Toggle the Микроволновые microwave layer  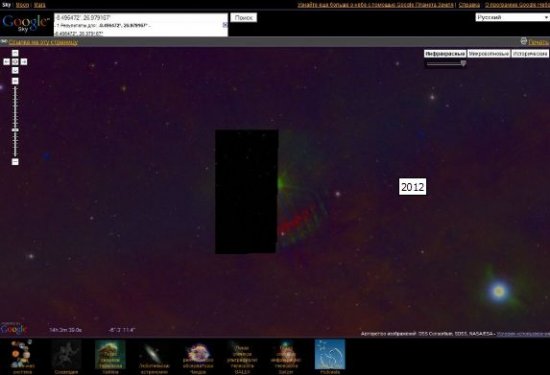pos(489,54)
